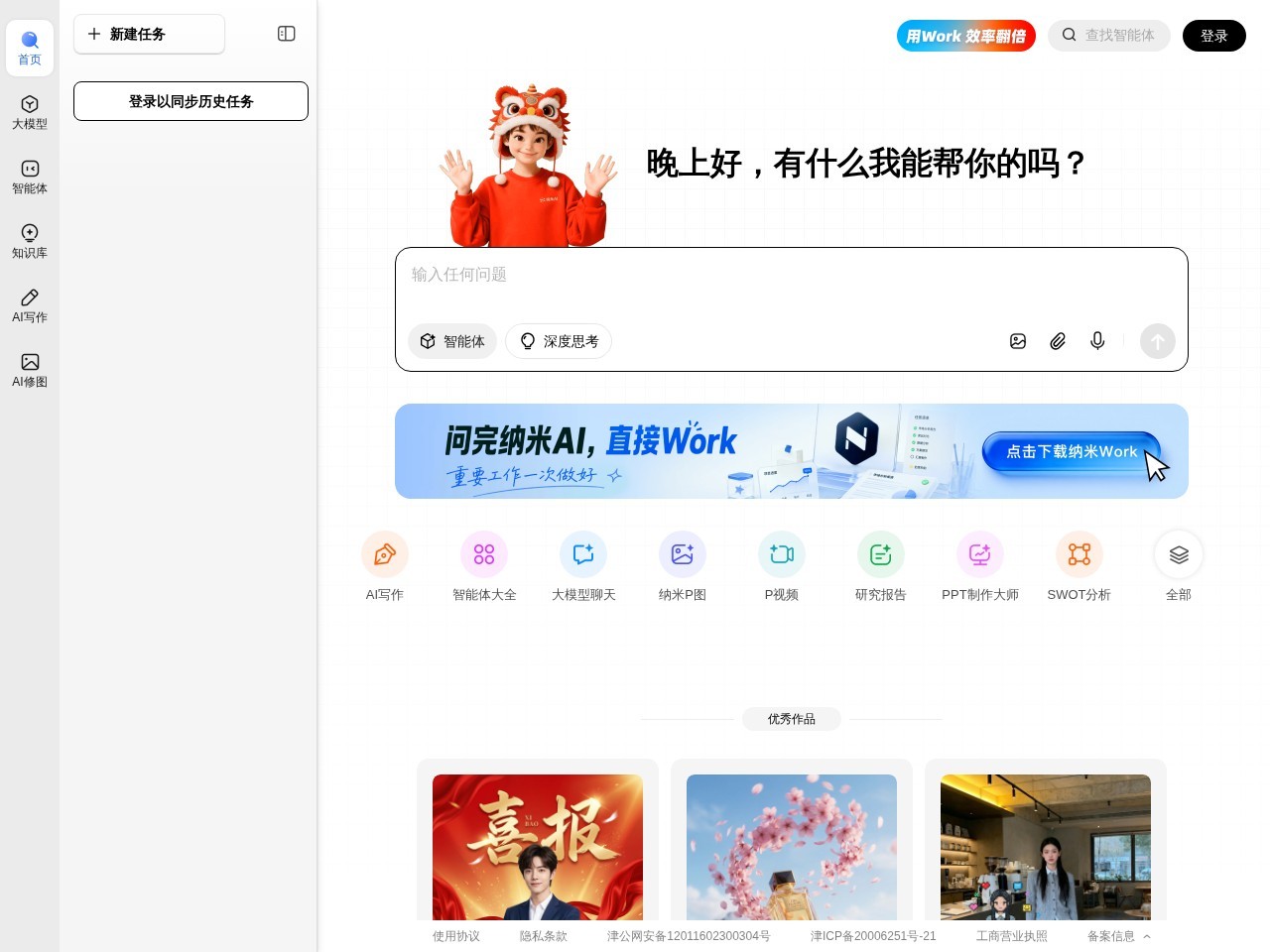Open the 研究报告 shortcut
The width and height of the screenshot is (1270, 952).
tap(881, 567)
